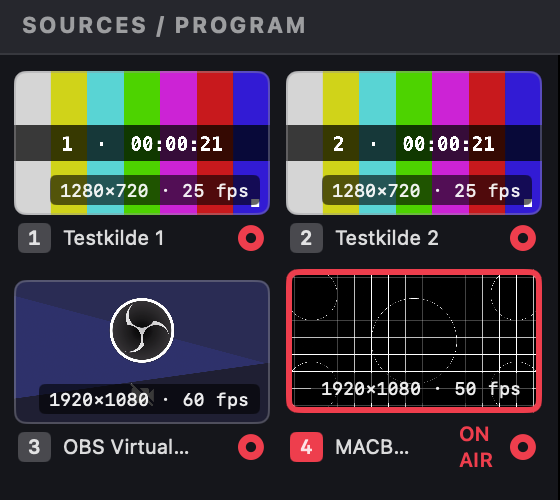This screenshot has height=500, width=560.
Task: Click number badge 2 for Testkilde 2
Action: pyautogui.click(x=306, y=238)
